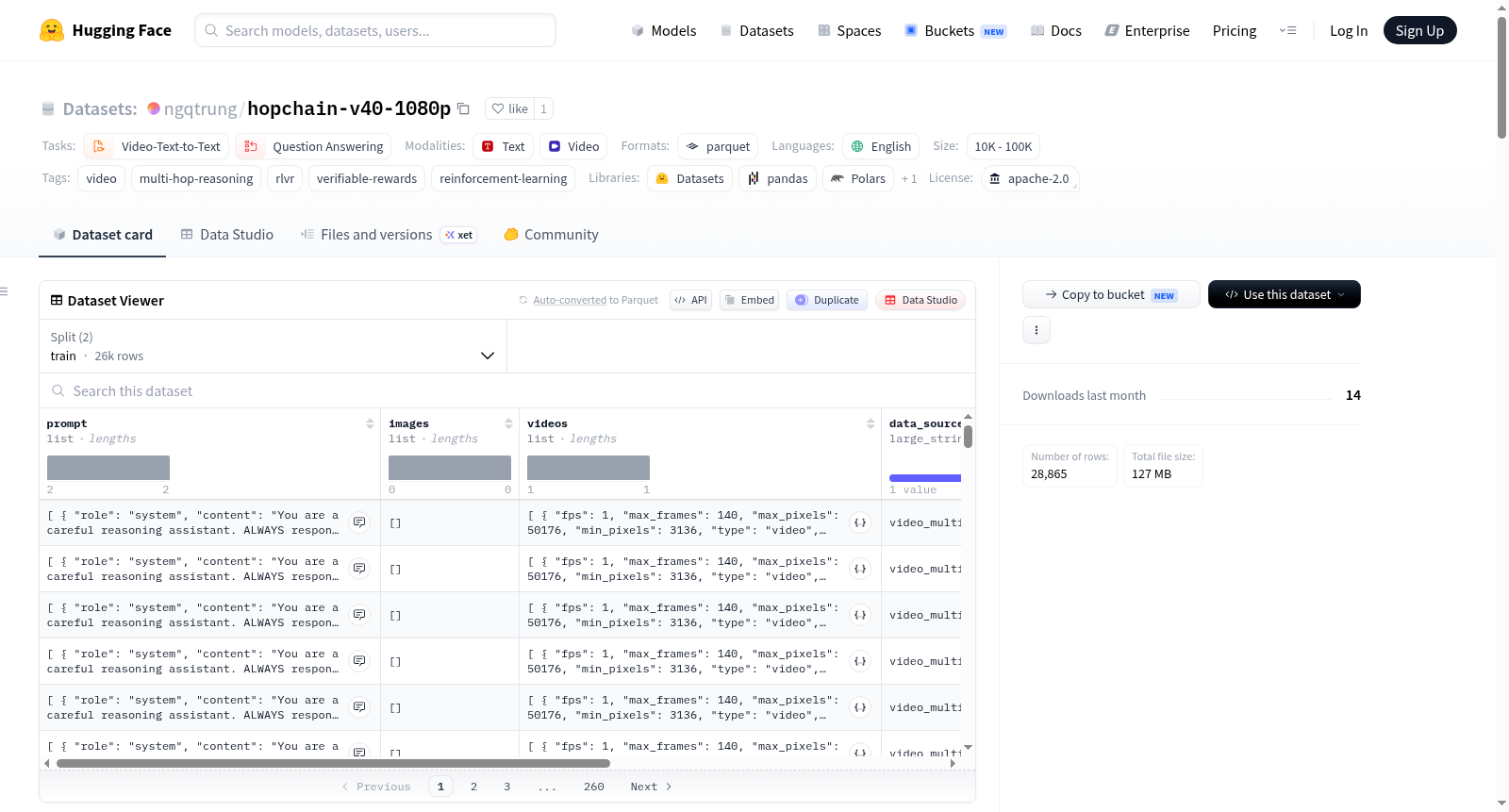Open chat view for fifth prompt row
This screenshot has height=812, width=1509.
coord(359,706)
